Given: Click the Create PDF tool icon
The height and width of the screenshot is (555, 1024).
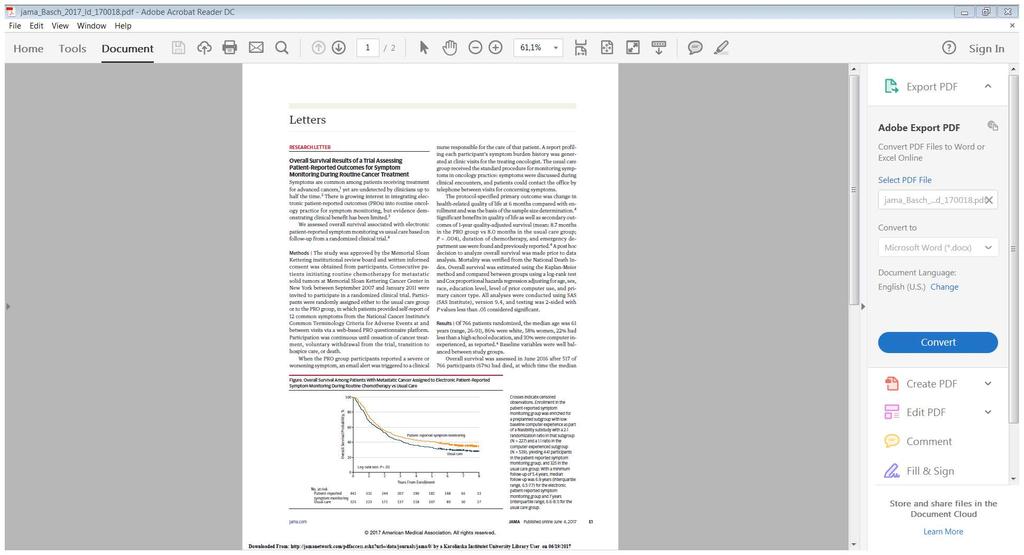Looking at the screenshot, I should coord(891,383).
